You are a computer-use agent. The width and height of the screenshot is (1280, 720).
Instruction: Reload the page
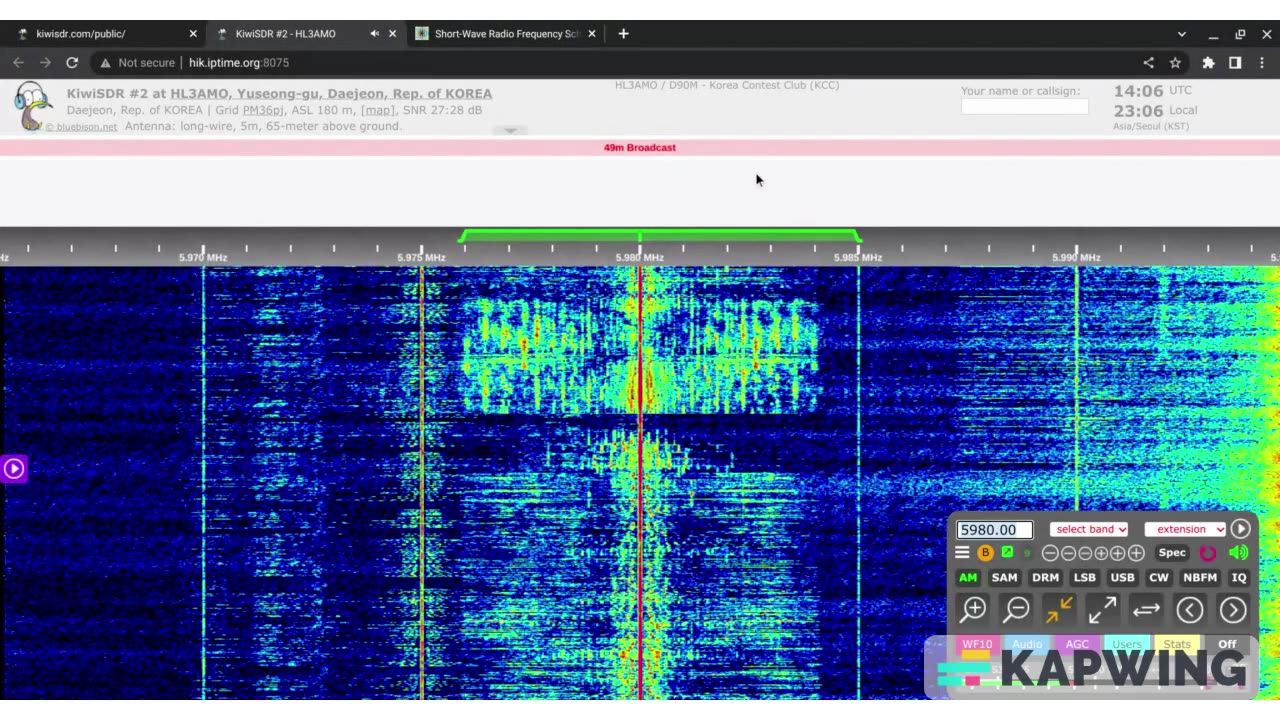72,62
